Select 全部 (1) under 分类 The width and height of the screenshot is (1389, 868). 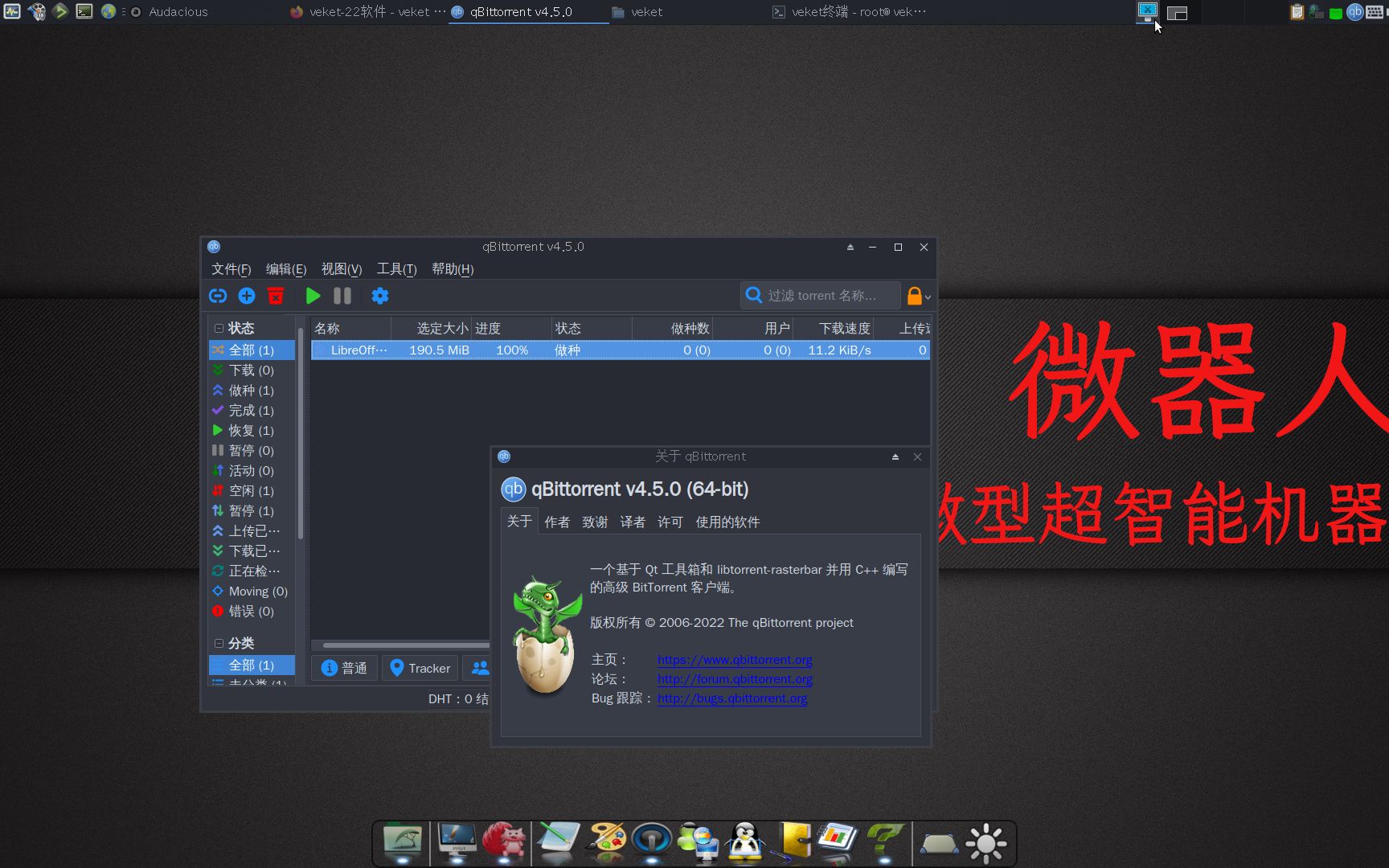[x=252, y=665]
